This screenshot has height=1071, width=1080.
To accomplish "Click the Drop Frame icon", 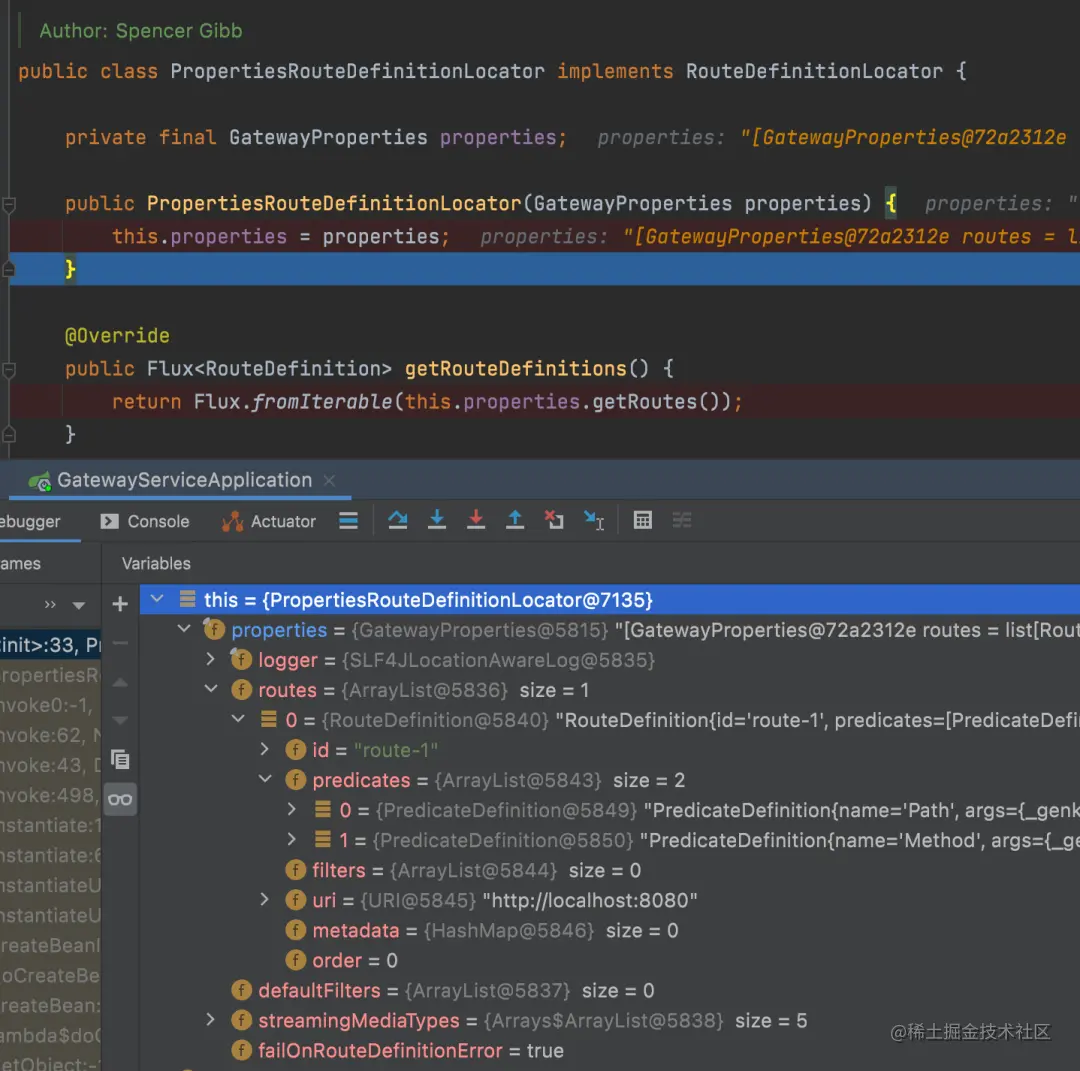I will (x=554, y=521).
